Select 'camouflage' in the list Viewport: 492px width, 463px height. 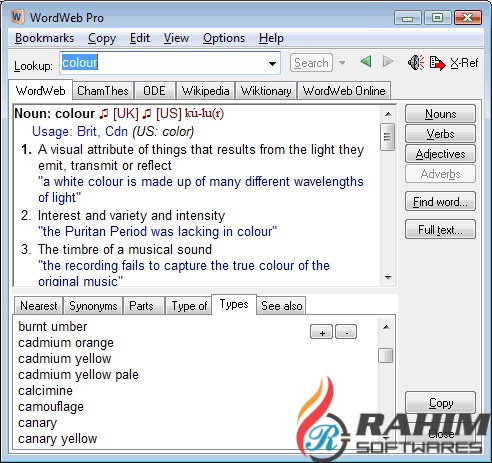pos(51,407)
